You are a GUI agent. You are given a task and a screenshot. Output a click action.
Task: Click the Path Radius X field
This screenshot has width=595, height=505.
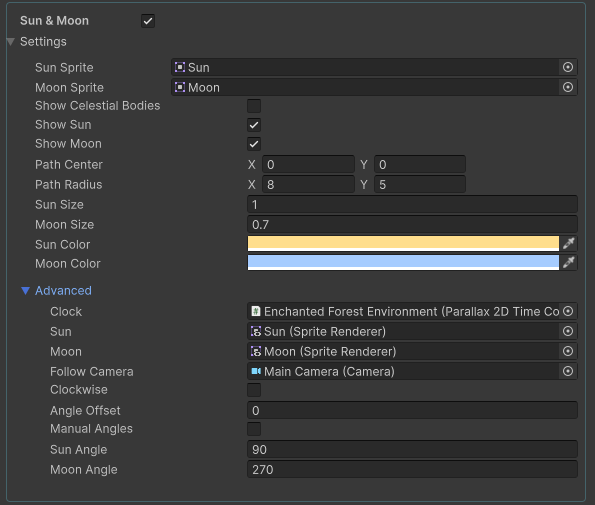308,185
